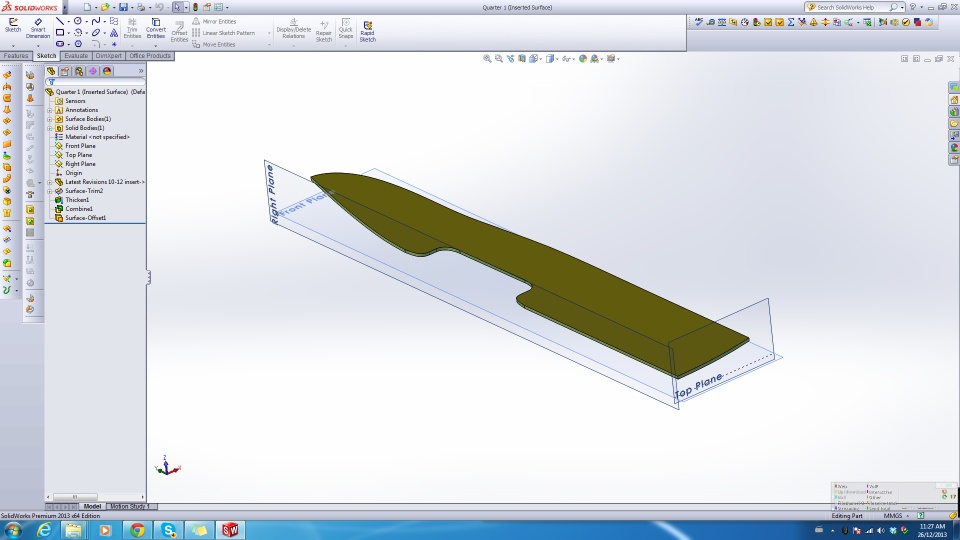
Task: Click the Rebuild traffic light icon
Action: point(195,7)
